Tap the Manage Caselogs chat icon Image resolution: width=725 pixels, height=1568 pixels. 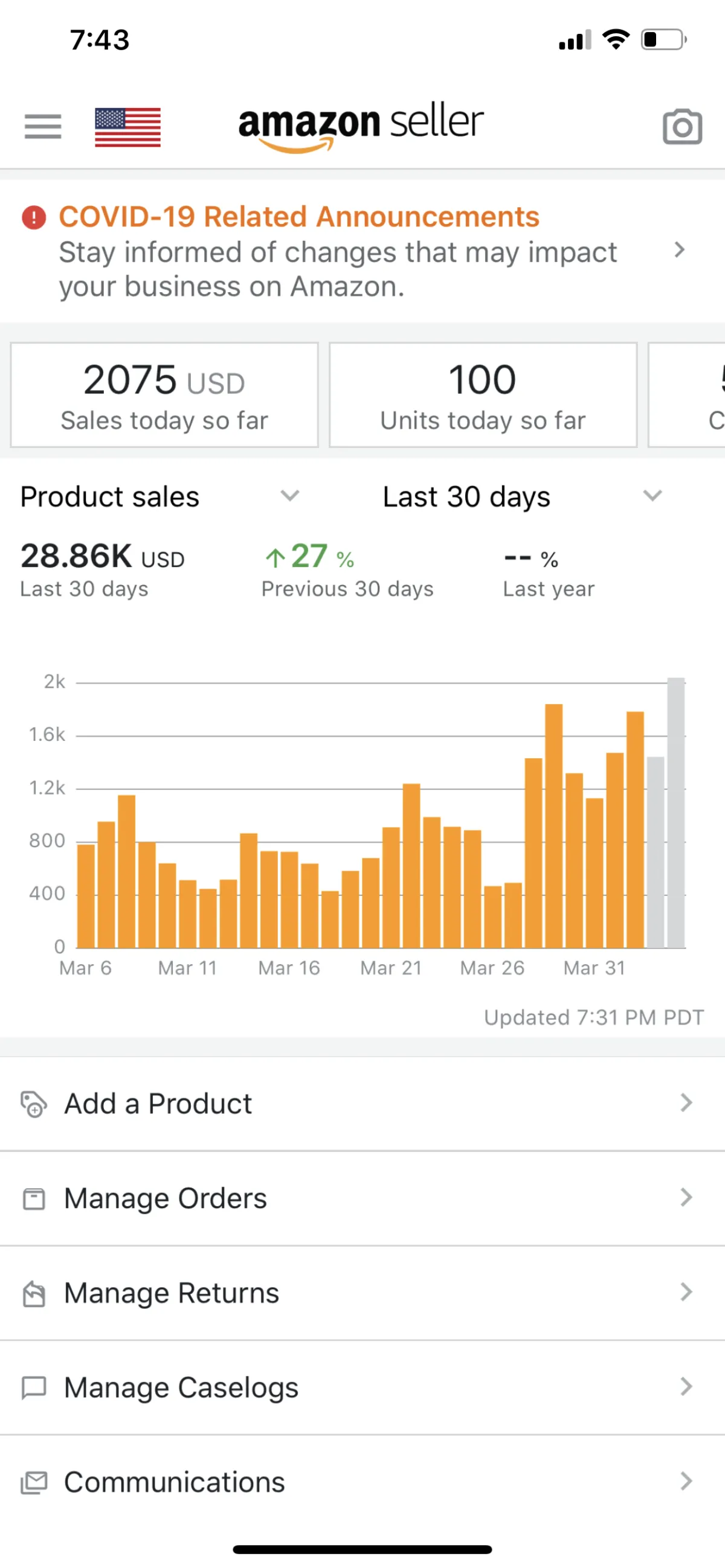[34, 1387]
